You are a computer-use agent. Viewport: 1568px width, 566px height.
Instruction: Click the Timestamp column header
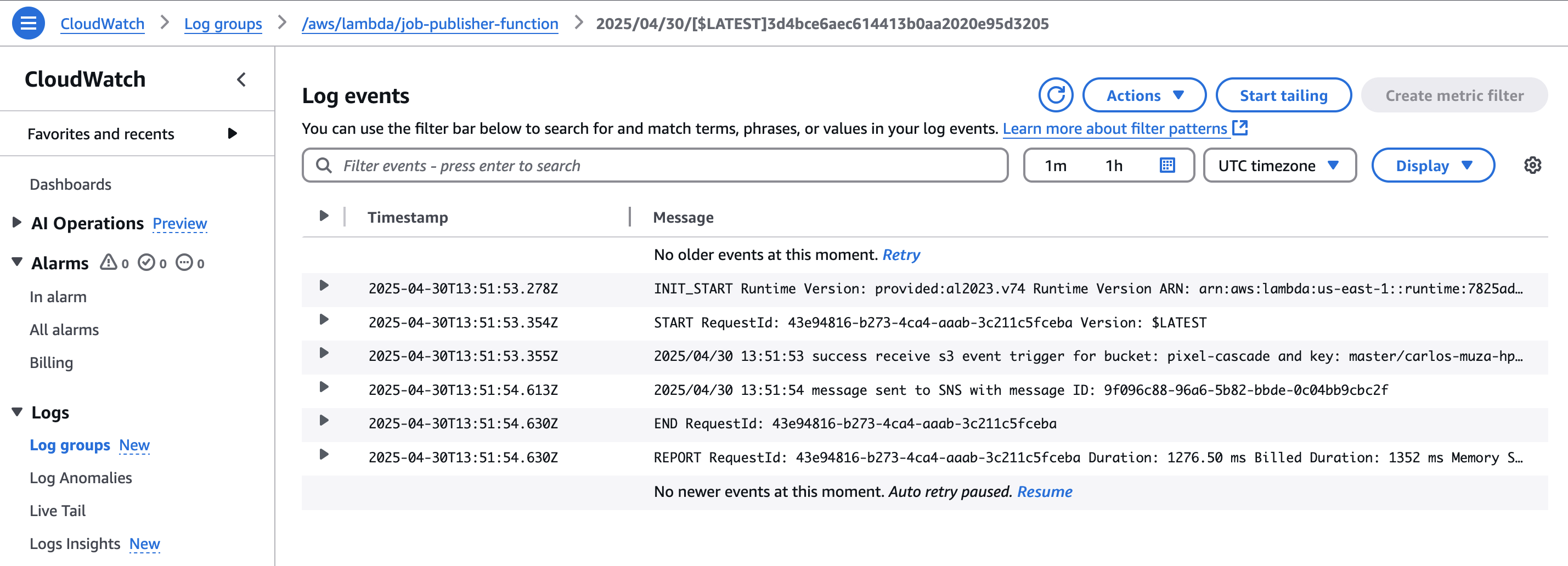pyautogui.click(x=407, y=217)
